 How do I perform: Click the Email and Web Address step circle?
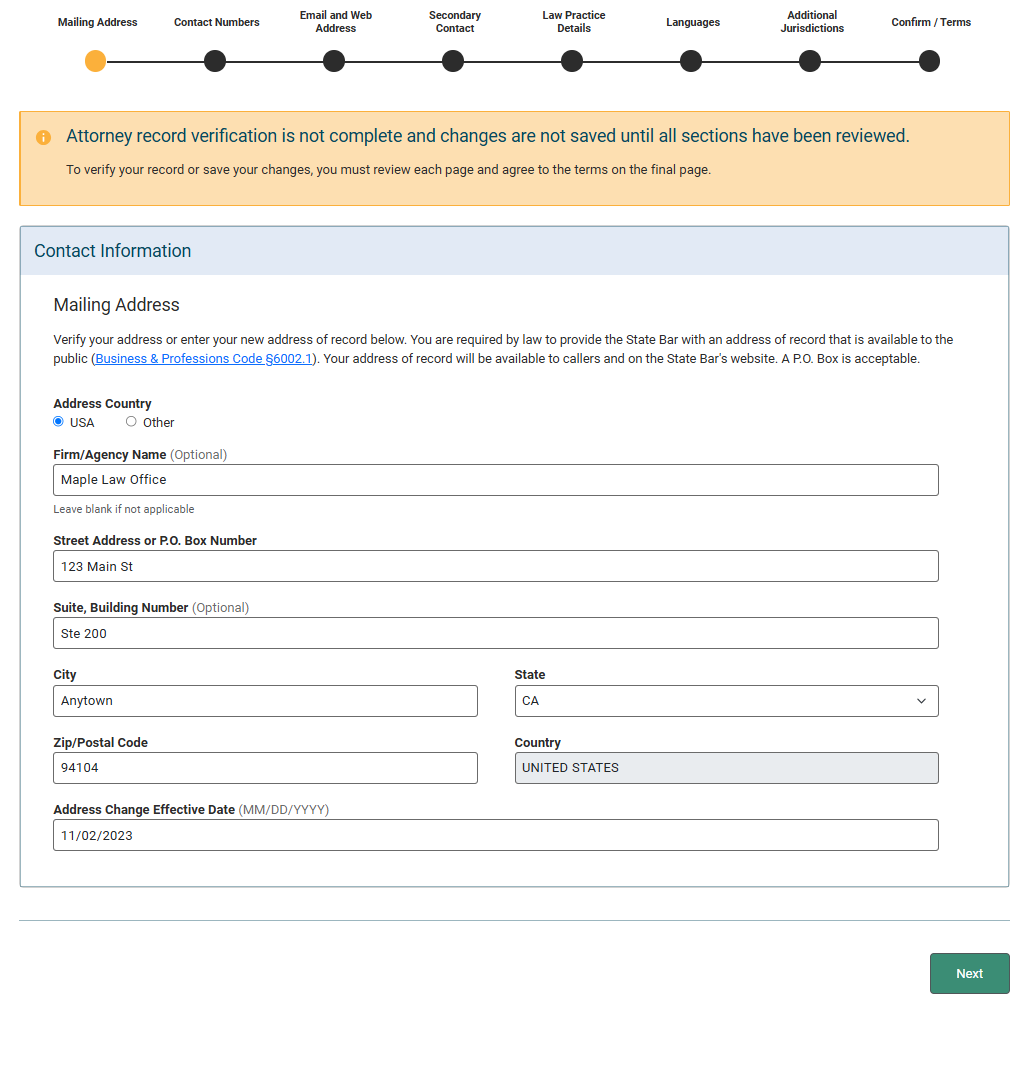pyautogui.click(x=334, y=62)
